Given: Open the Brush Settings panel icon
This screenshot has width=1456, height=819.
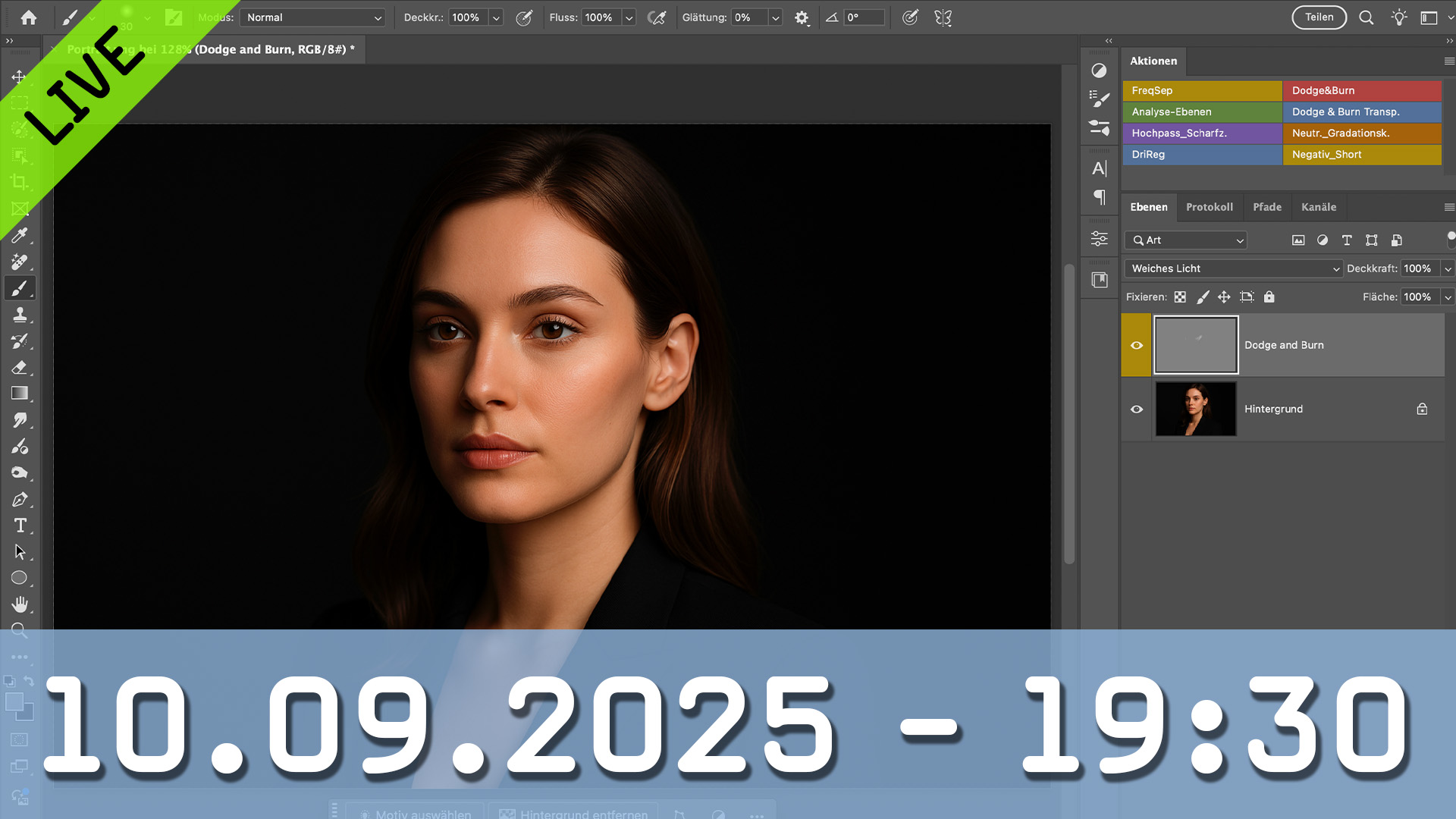Looking at the screenshot, I should pos(1099,99).
